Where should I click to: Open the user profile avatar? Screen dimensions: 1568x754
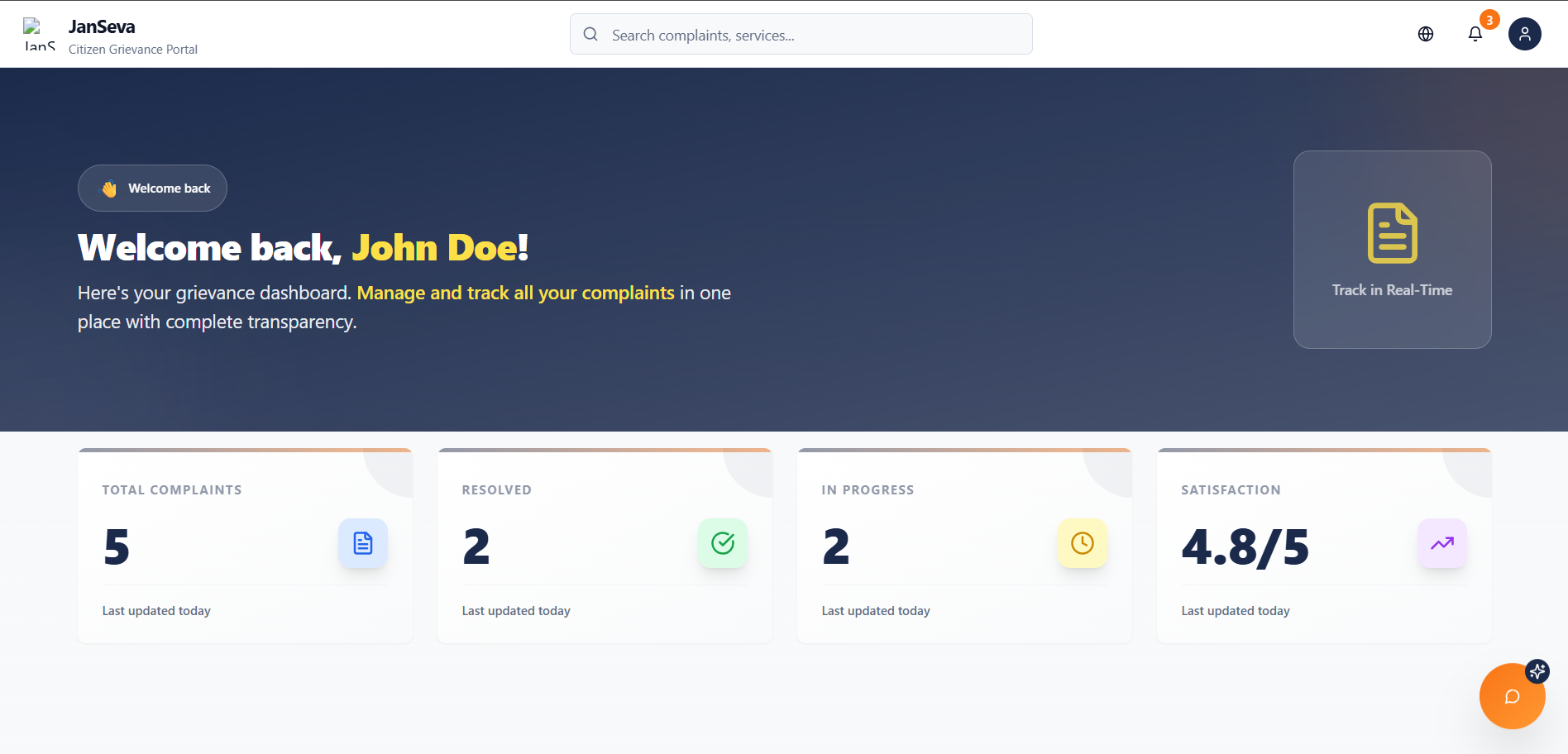click(1524, 34)
